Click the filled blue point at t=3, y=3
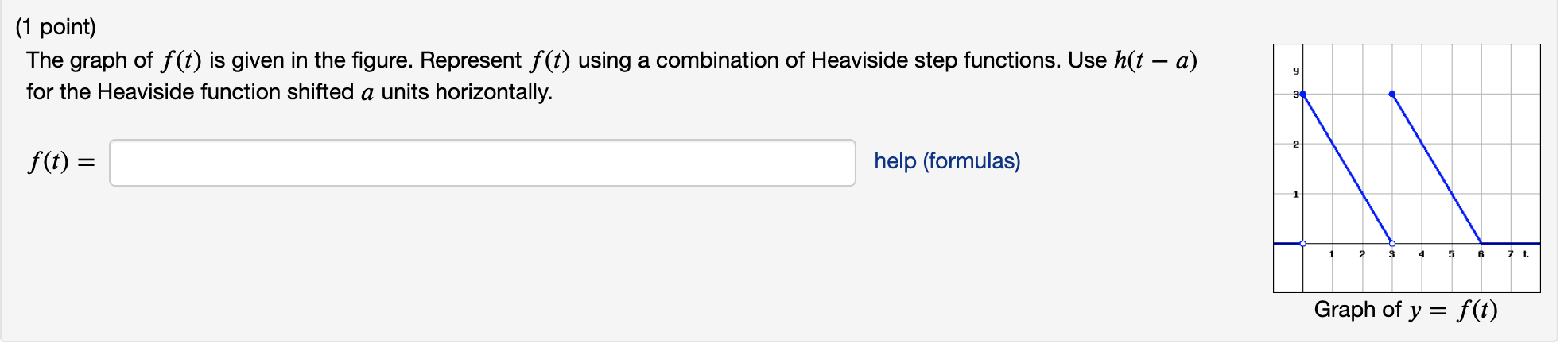 coord(1391,94)
